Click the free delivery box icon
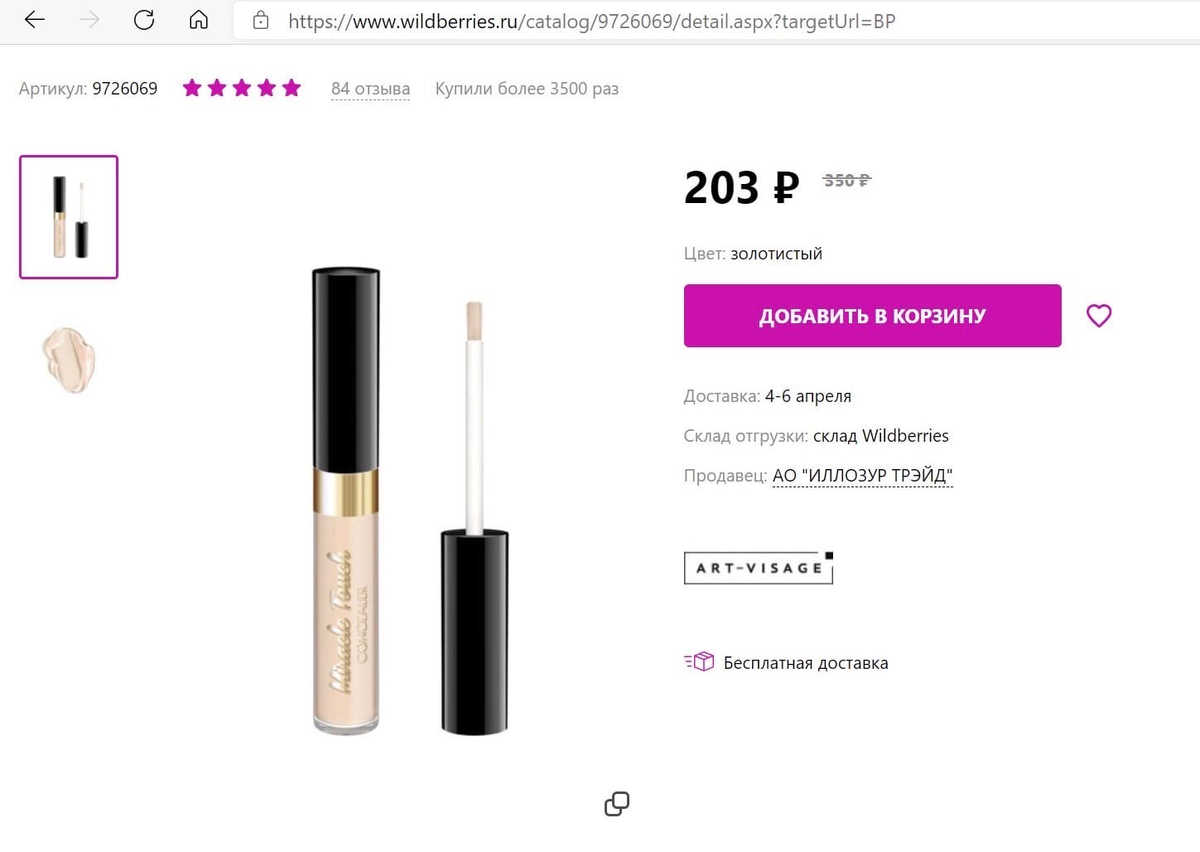Image resolution: width=1200 pixels, height=852 pixels. click(x=699, y=662)
